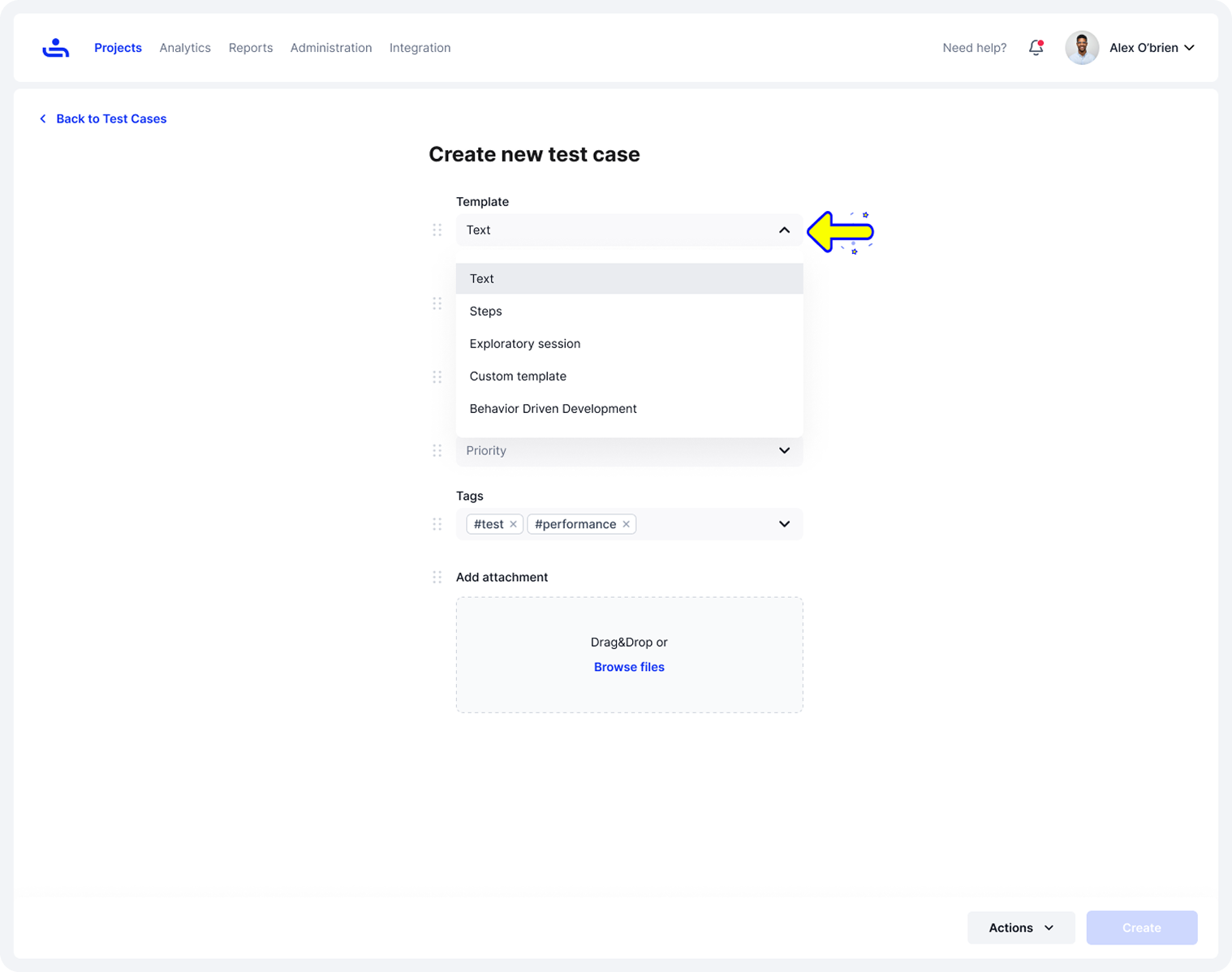Remove the #test tag
Image resolution: width=1232 pixels, height=972 pixels.
[x=513, y=524]
